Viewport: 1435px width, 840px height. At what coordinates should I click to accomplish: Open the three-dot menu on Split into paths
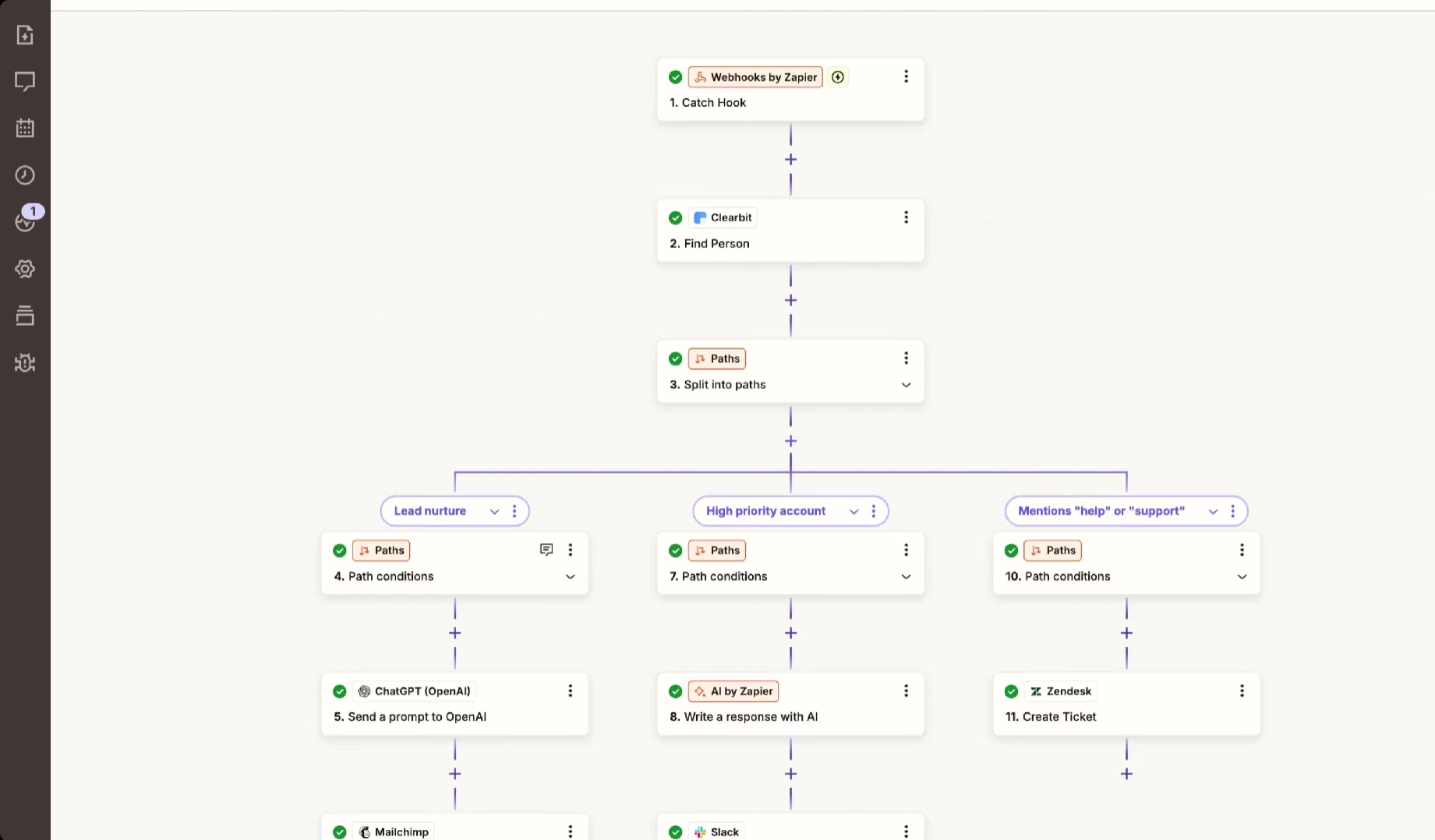pos(906,358)
